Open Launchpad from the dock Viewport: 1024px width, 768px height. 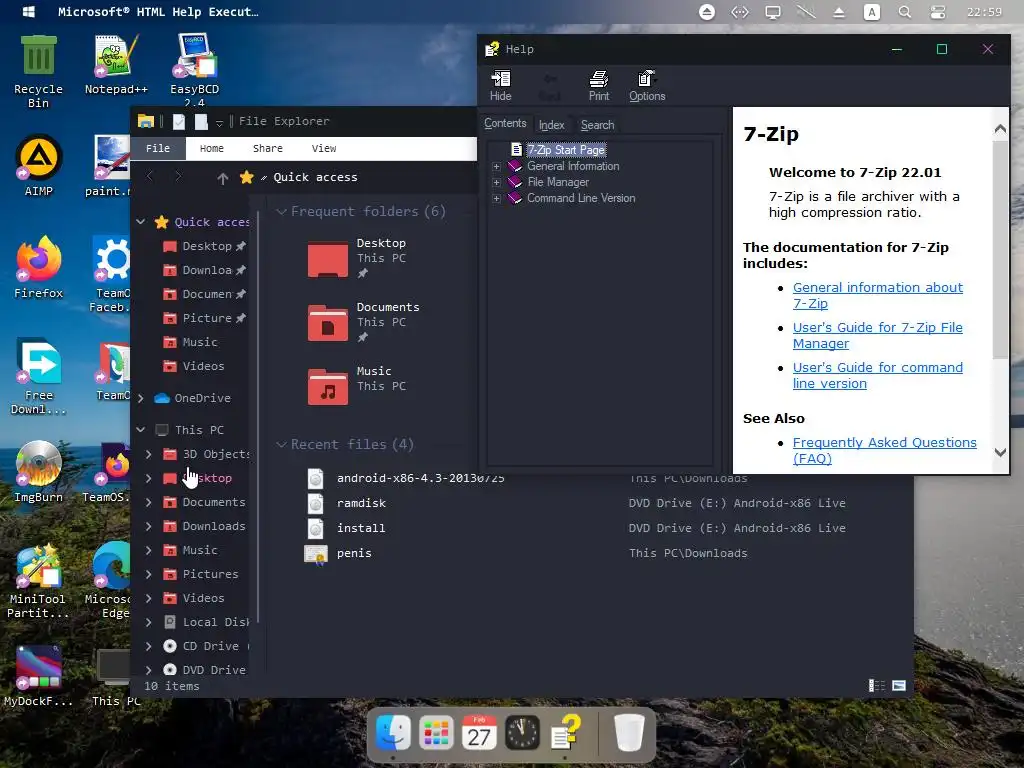(x=436, y=732)
